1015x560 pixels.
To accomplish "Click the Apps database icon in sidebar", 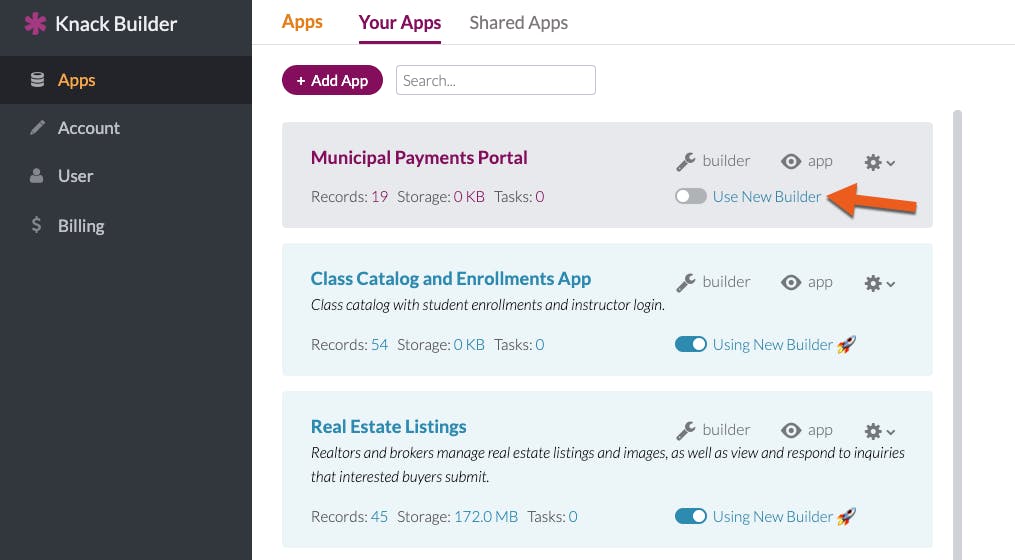I will pyautogui.click(x=38, y=80).
